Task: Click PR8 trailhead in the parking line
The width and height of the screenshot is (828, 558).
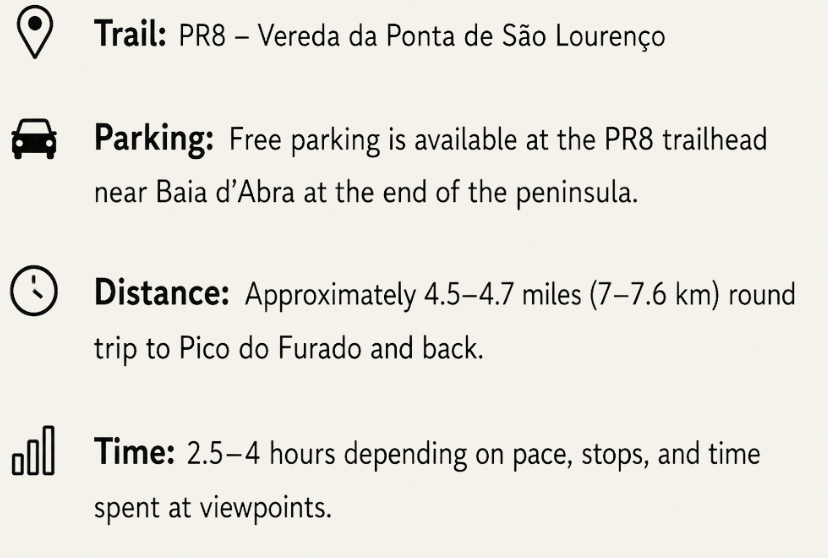Action: [x=685, y=139]
